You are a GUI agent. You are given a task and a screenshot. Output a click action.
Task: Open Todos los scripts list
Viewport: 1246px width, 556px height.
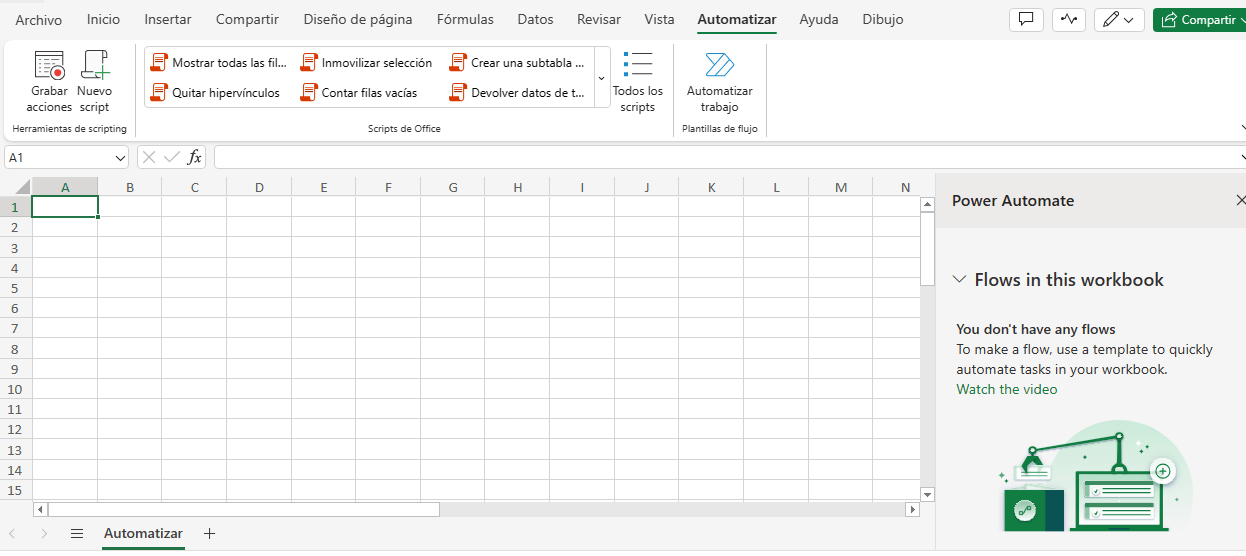[638, 82]
